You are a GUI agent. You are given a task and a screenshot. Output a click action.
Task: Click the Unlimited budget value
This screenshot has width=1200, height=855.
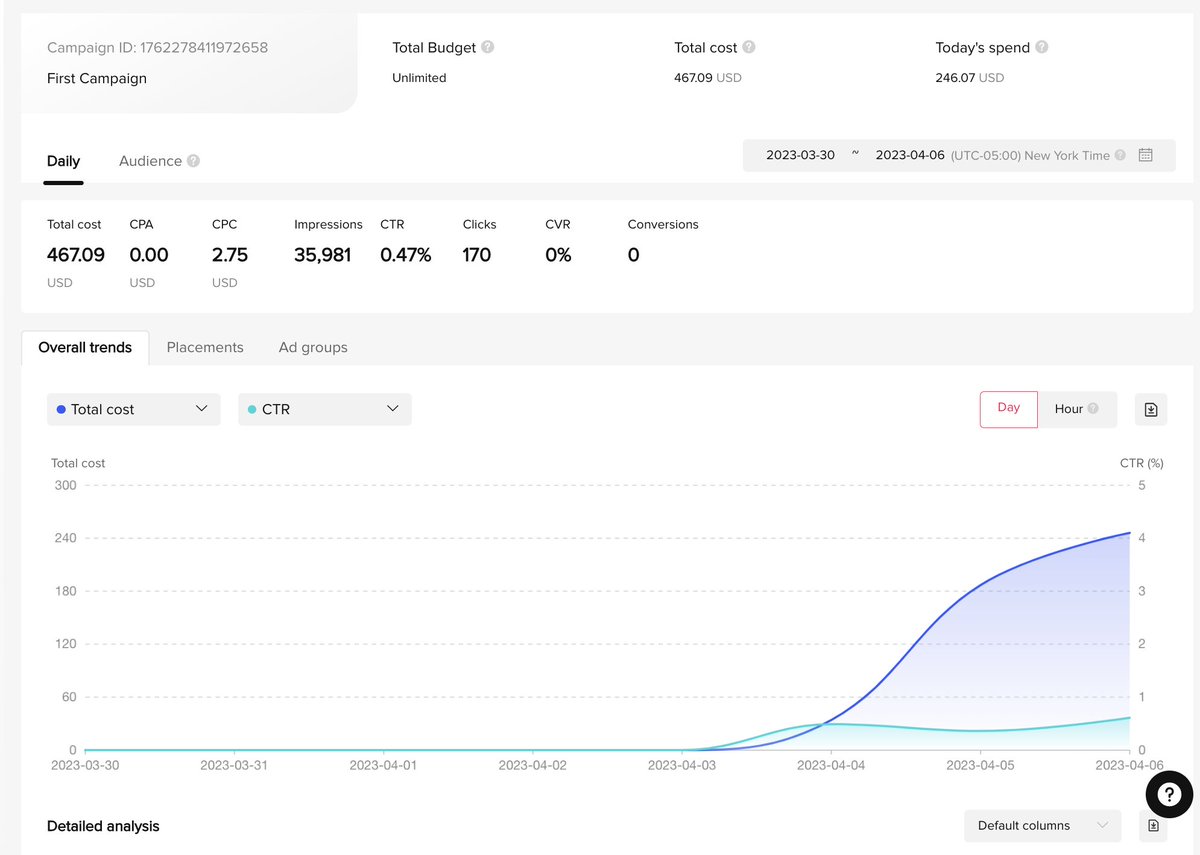[419, 78]
